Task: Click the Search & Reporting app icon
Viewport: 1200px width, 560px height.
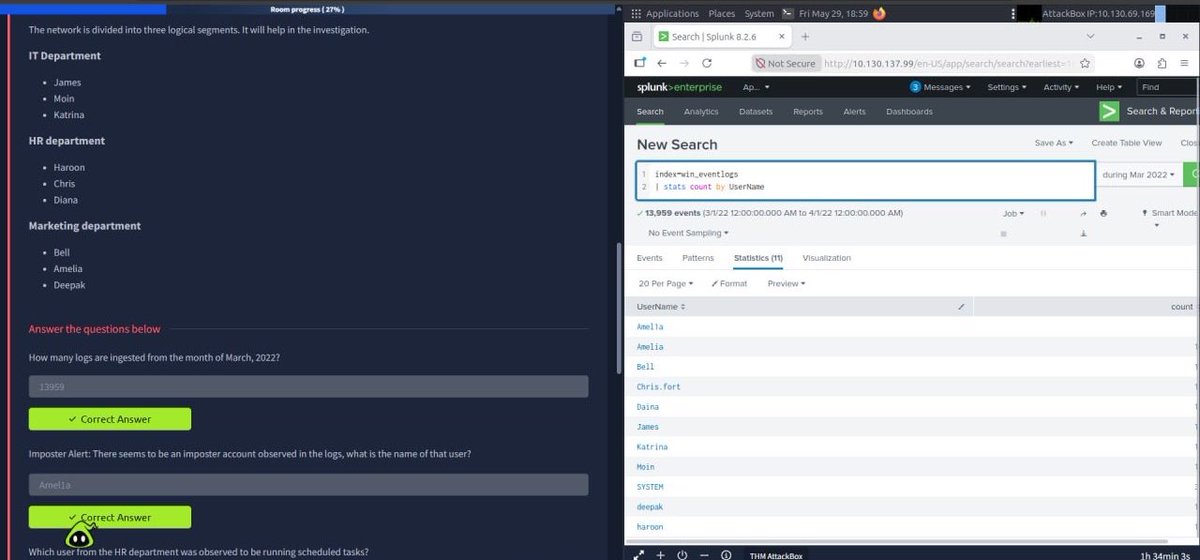Action: click(1108, 111)
